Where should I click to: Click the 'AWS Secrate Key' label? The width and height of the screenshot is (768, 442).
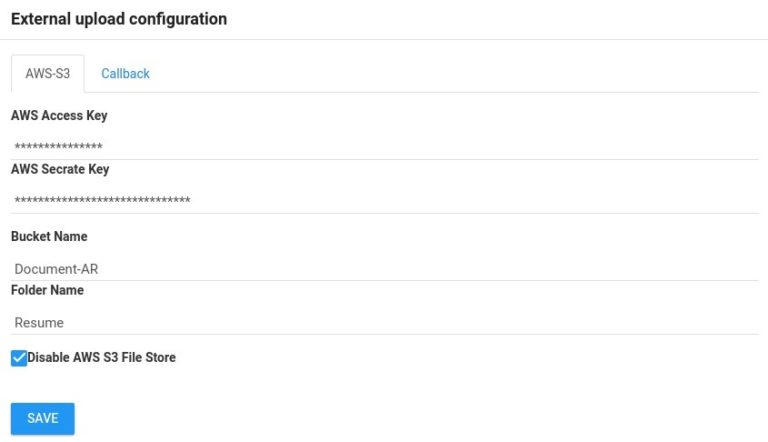(60, 170)
